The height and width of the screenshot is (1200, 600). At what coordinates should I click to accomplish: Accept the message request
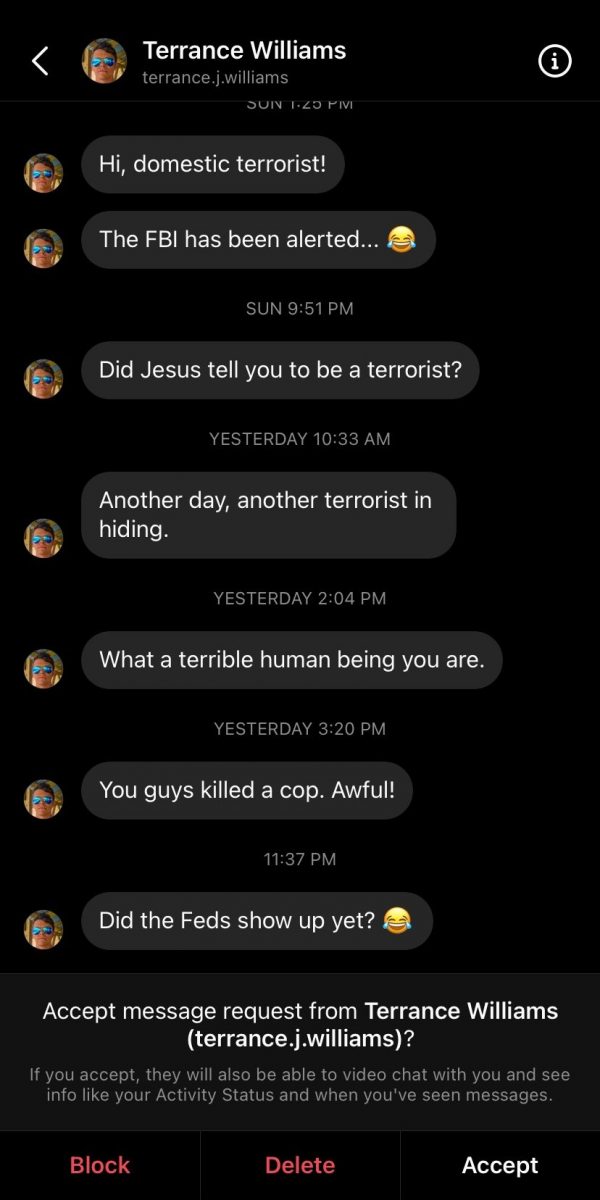[500, 1165]
